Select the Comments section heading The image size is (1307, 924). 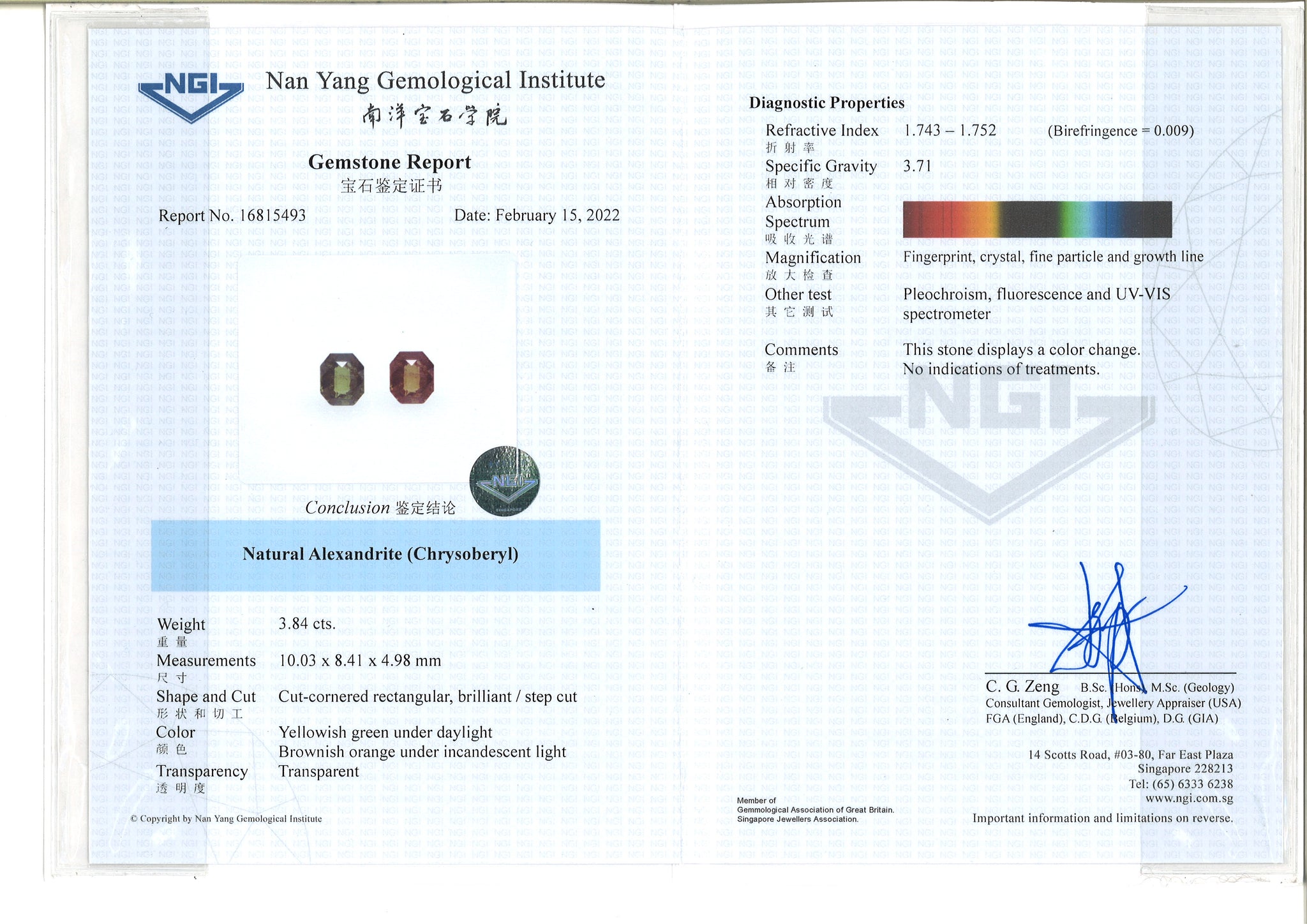tap(801, 351)
